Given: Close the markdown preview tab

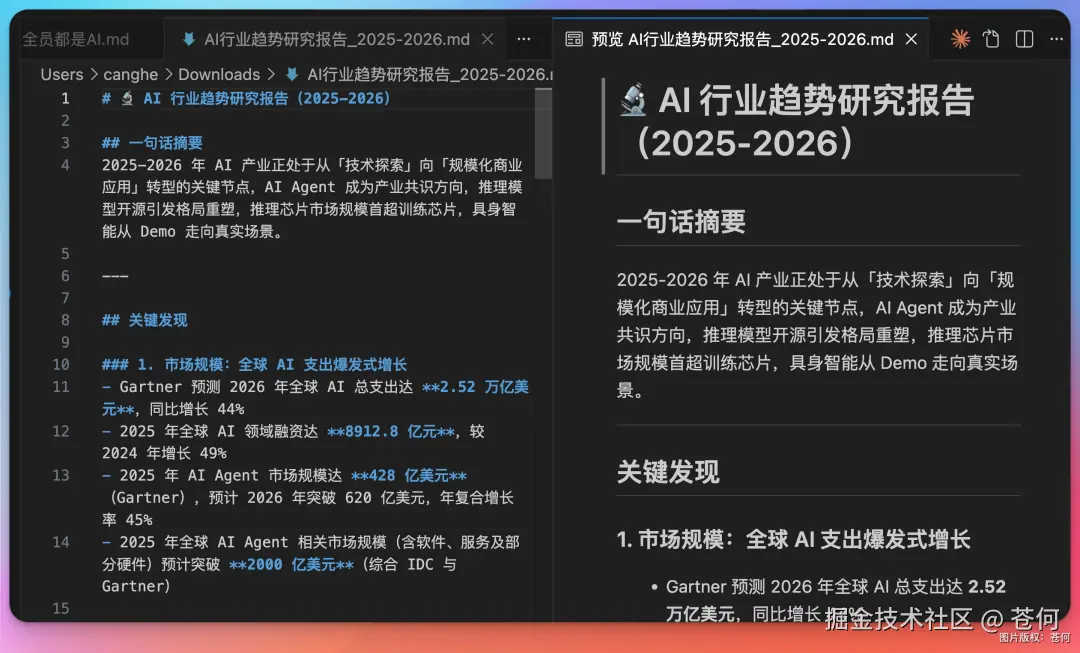Looking at the screenshot, I should 911,39.
